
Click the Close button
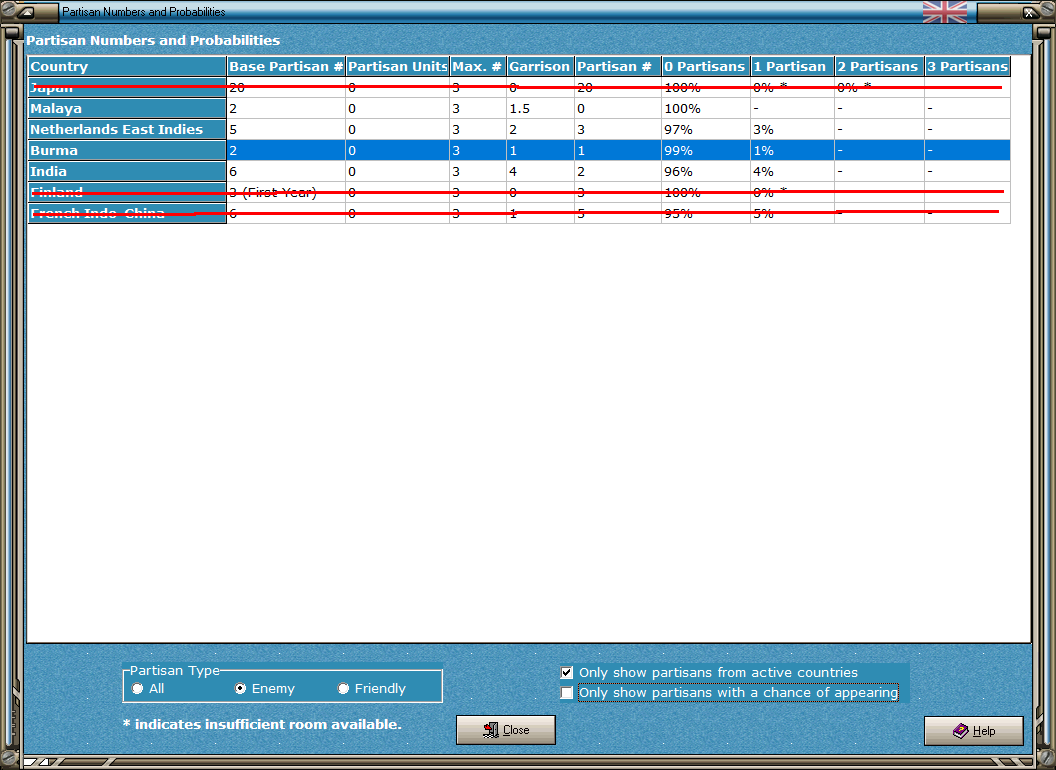click(x=506, y=730)
